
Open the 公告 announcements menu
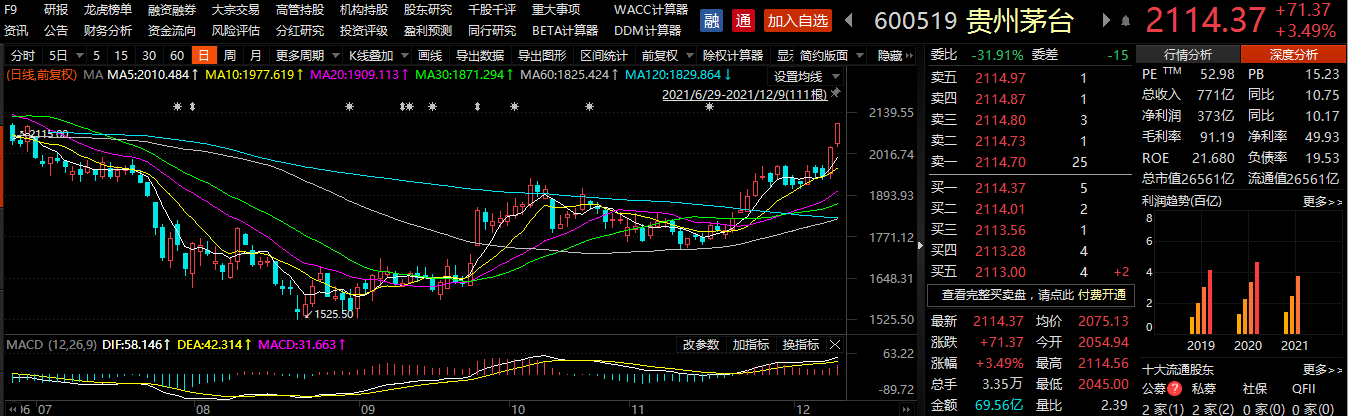tap(57, 30)
